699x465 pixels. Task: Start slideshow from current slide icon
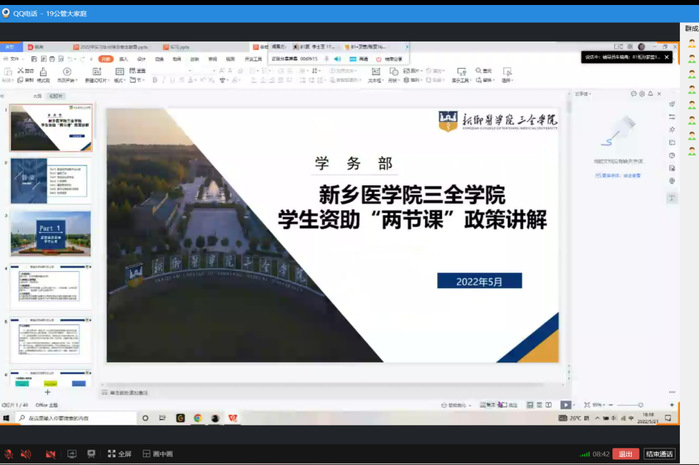(x=67, y=72)
